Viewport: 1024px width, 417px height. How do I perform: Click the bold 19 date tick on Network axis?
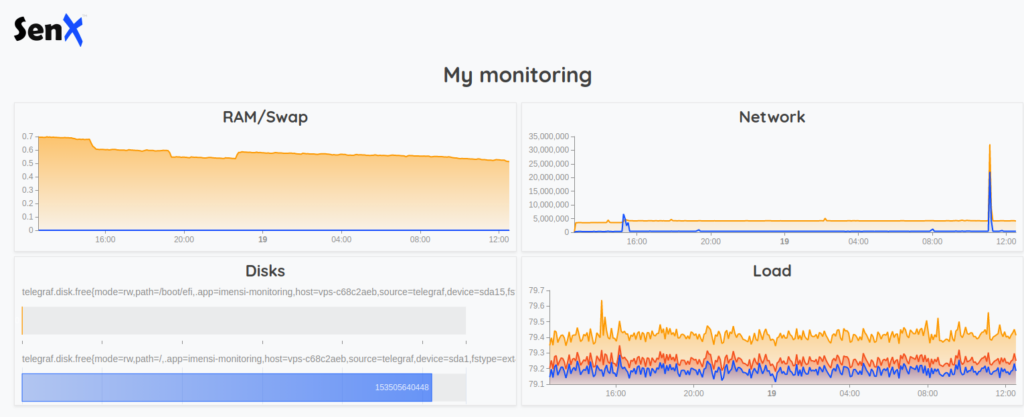click(x=785, y=241)
